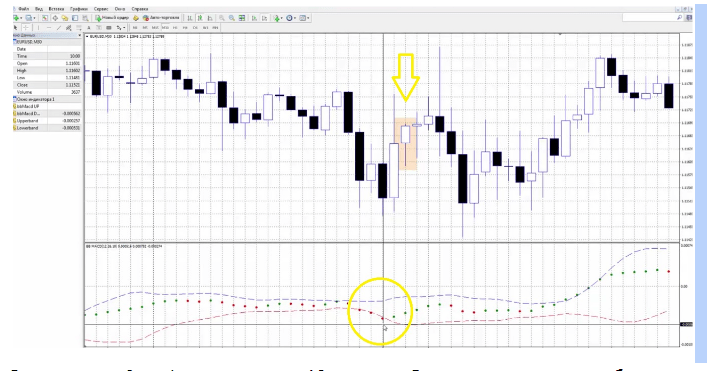Select the trendline drawing tool
724x371 pixels.
tap(59, 27)
